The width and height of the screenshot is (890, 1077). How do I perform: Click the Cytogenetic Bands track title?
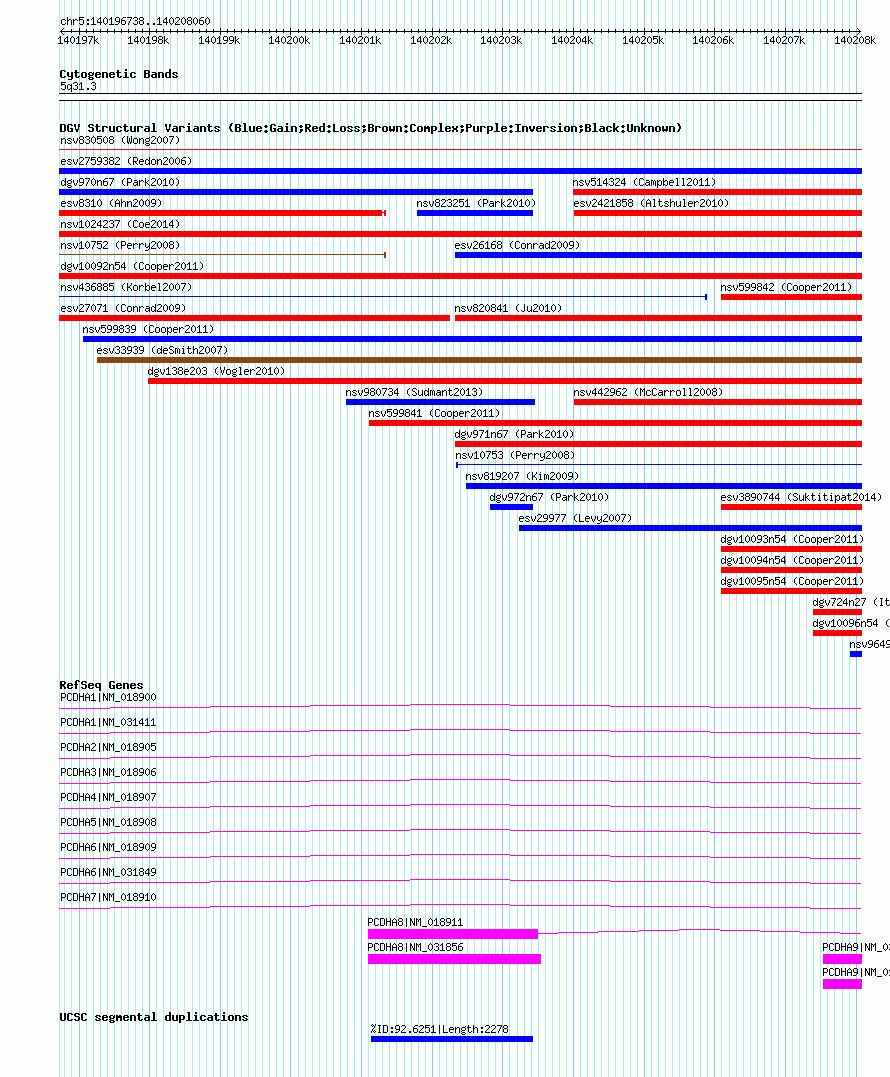click(119, 74)
